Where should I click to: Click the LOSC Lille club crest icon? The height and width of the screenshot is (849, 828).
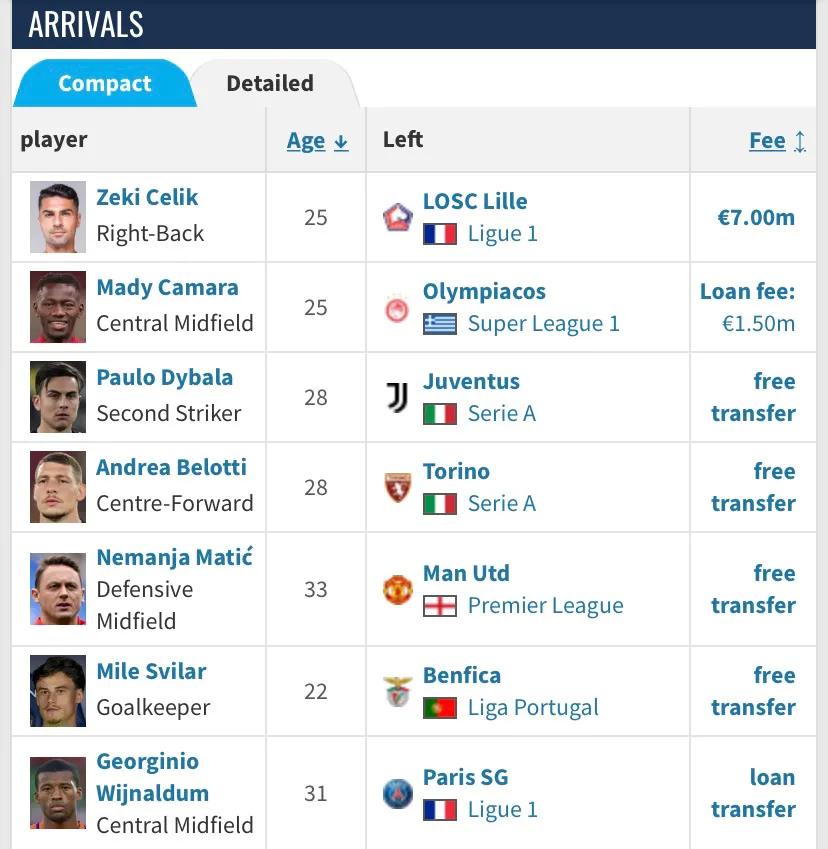point(398,217)
